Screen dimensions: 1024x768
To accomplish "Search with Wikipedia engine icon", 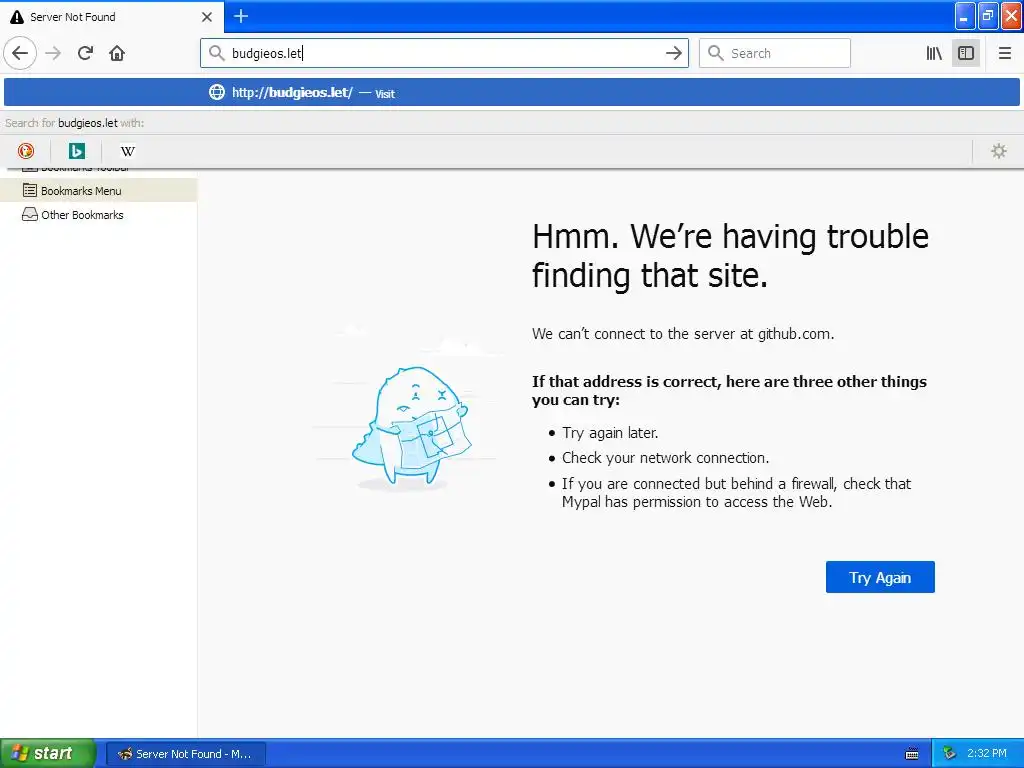I will pyautogui.click(x=127, y=151).
